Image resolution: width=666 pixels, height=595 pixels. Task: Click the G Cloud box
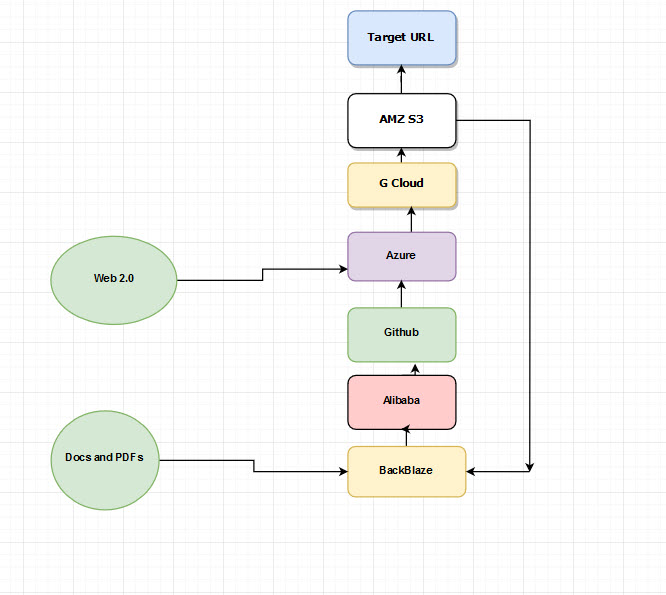401,185
